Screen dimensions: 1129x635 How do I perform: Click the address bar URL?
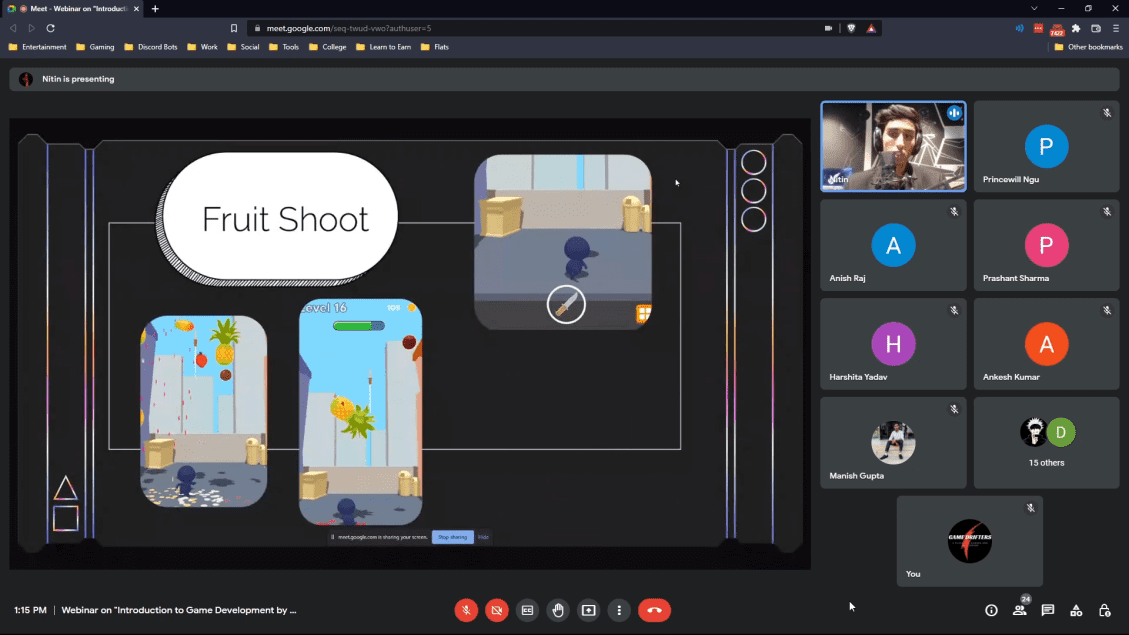[x=348, y=28]
